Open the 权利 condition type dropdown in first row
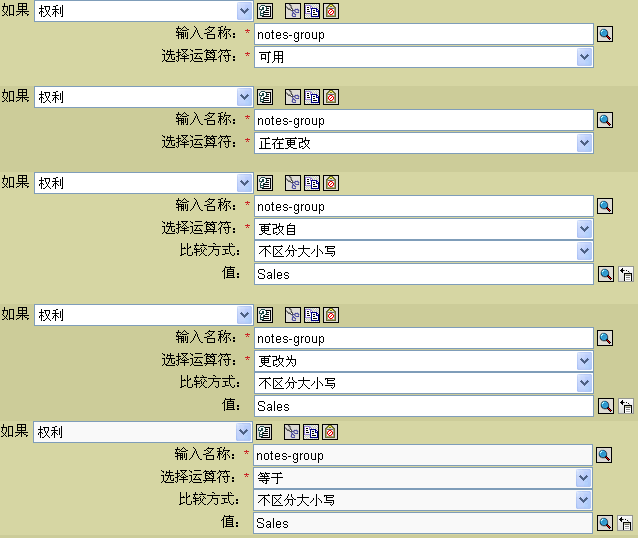The height and width of the screenshot is (538, 638). 244,11
